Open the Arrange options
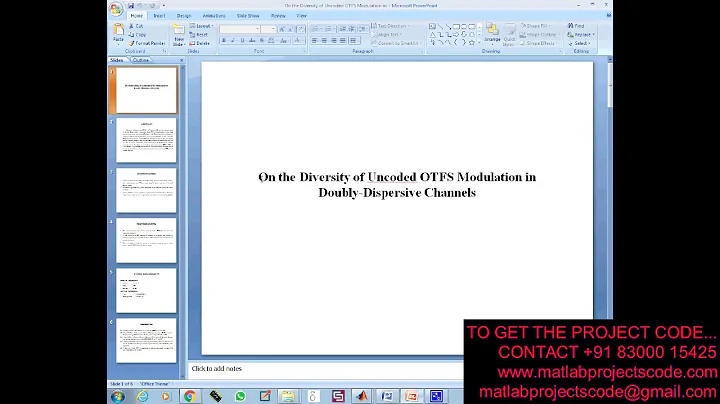This screenshot has width=720, height=404. point(492,34)
